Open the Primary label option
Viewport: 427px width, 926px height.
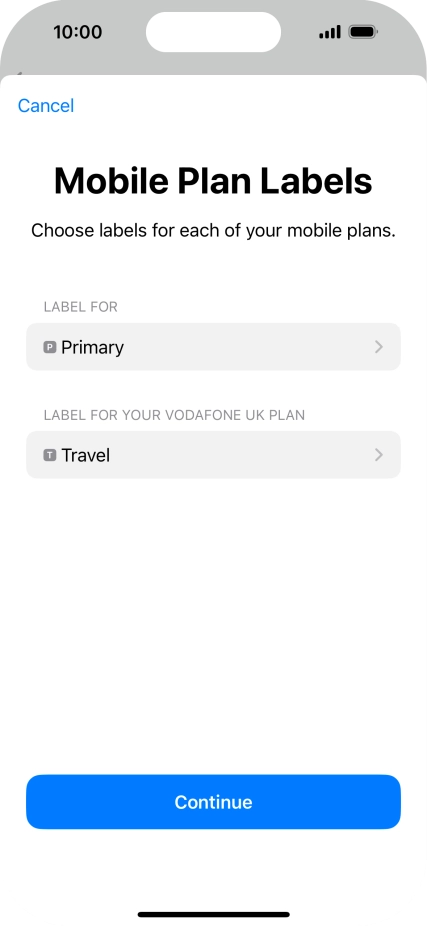coord(213,347)
